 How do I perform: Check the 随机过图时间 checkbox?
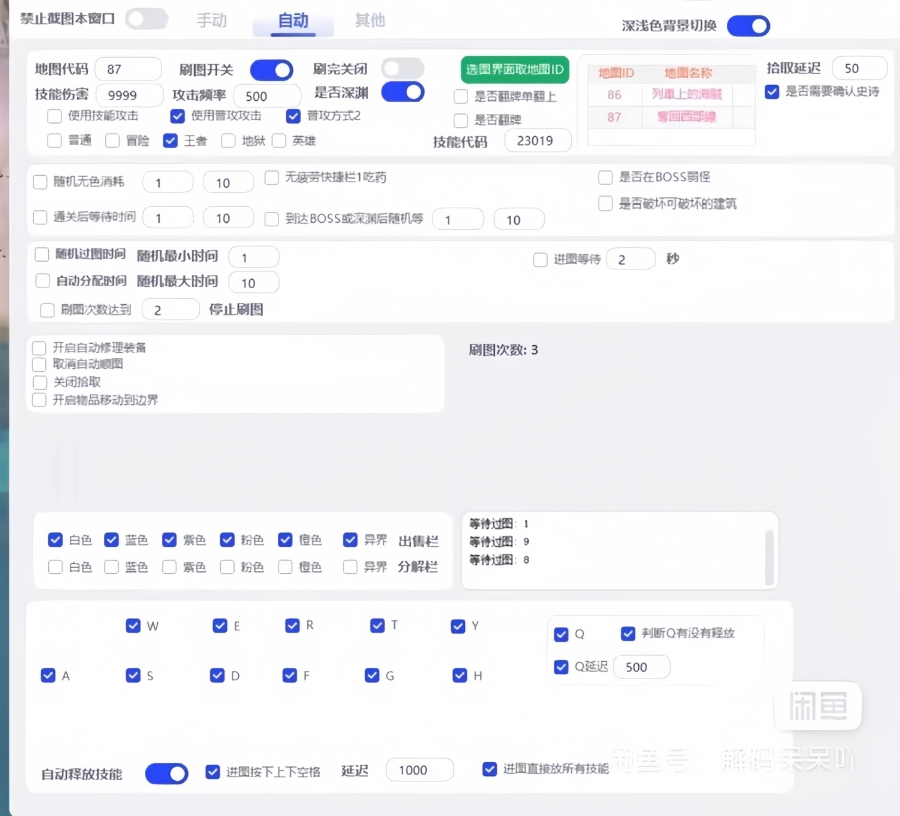[42, 254]
